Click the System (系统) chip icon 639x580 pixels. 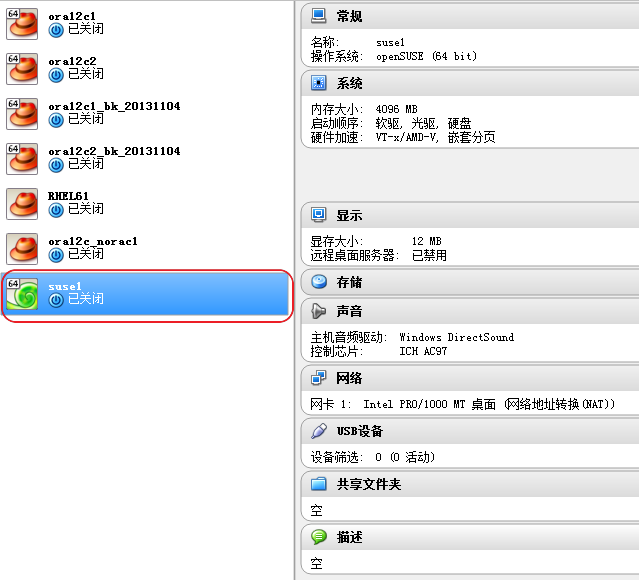(319, 83)
